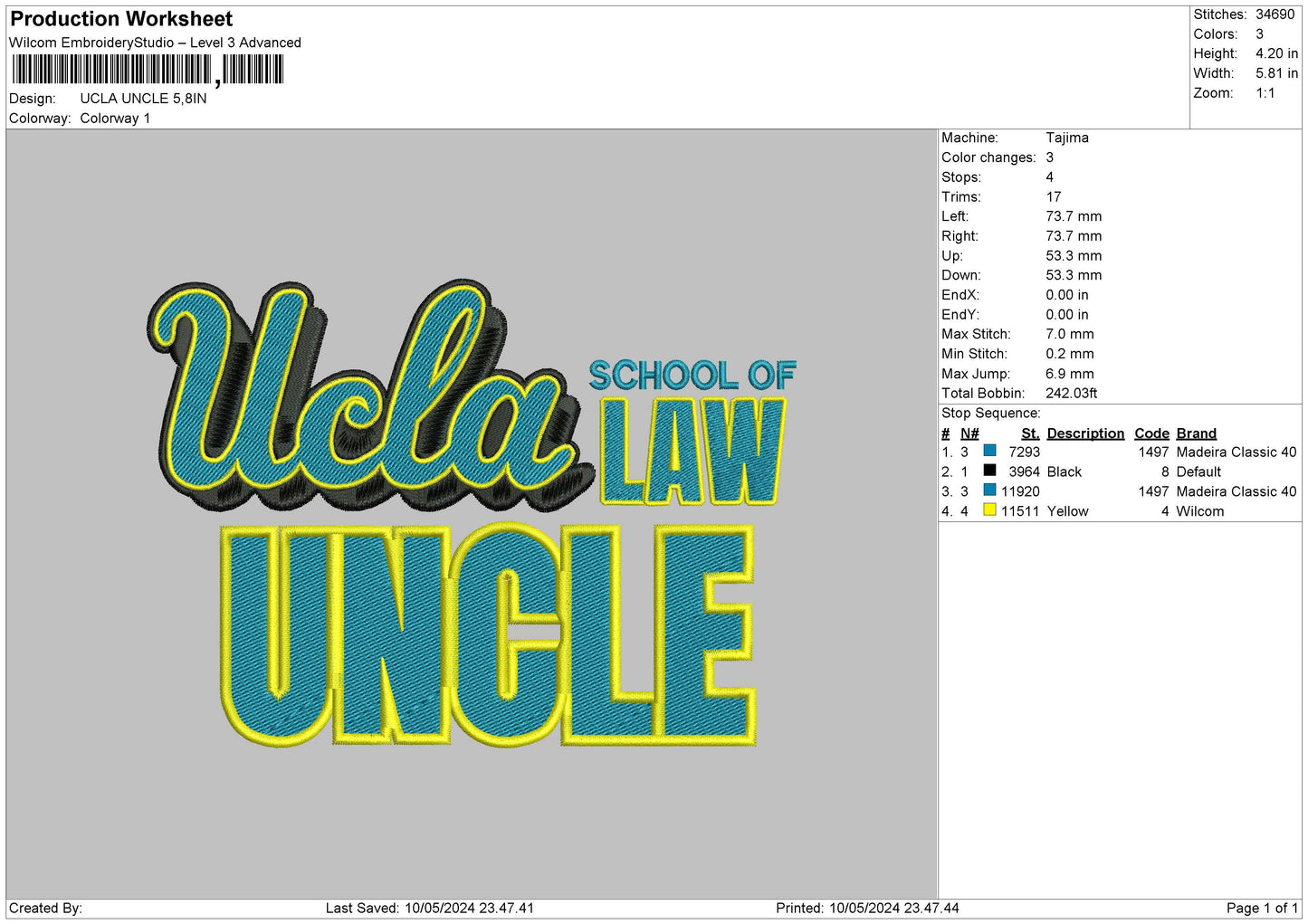Click the 'Created By:' footer label
Image resolution: width=1308 pixels, height=924 pixels.
click(x=45, y=908)
